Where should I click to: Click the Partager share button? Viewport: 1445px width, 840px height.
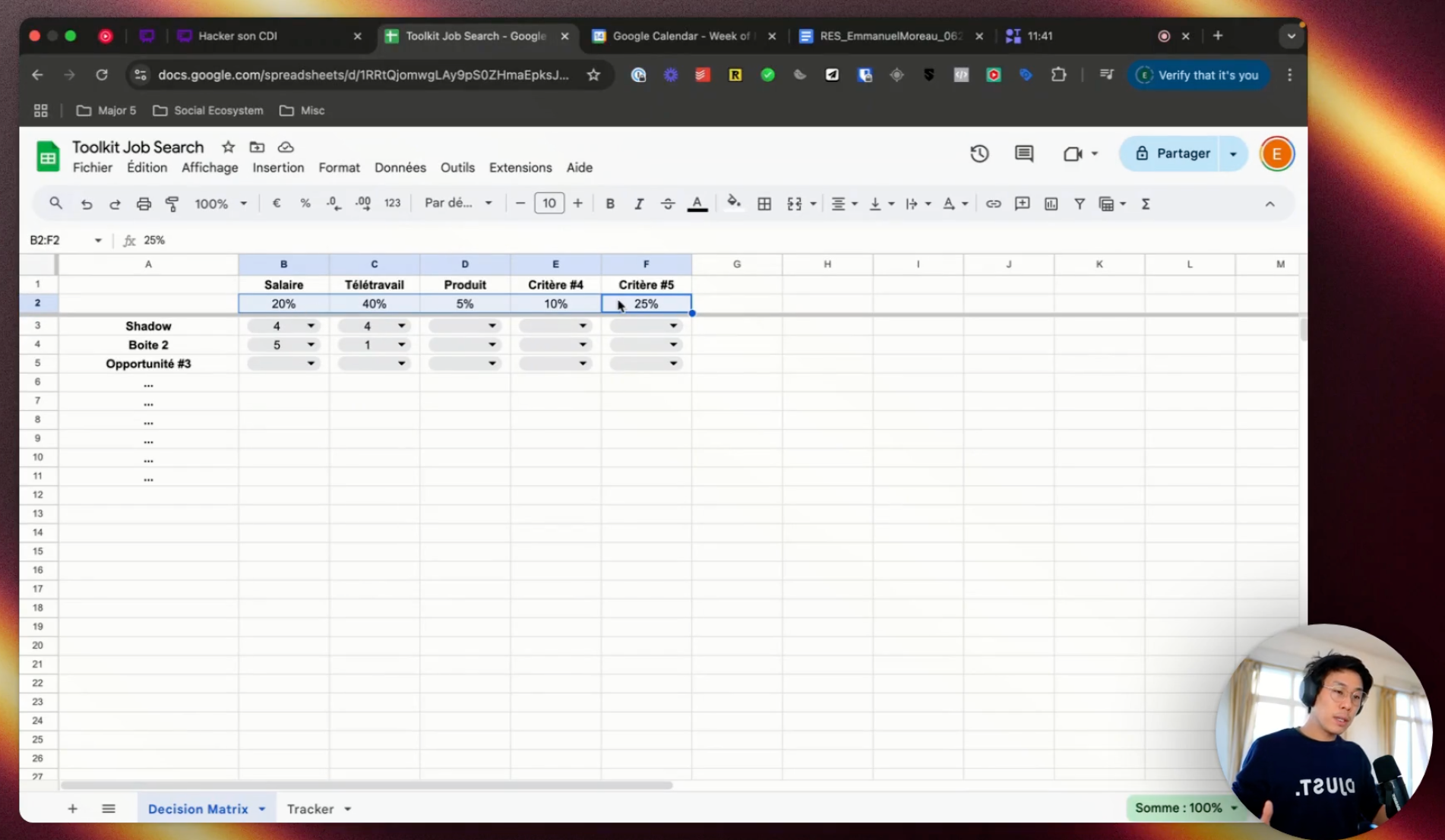click(1171, 153)
